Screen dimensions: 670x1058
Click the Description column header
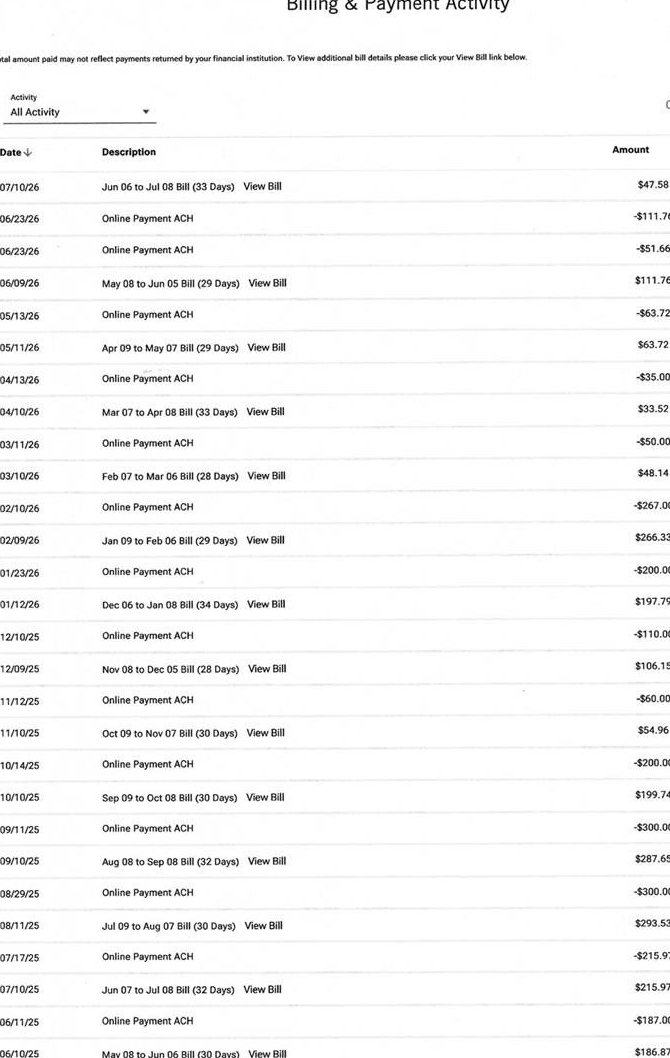(129, 152)
